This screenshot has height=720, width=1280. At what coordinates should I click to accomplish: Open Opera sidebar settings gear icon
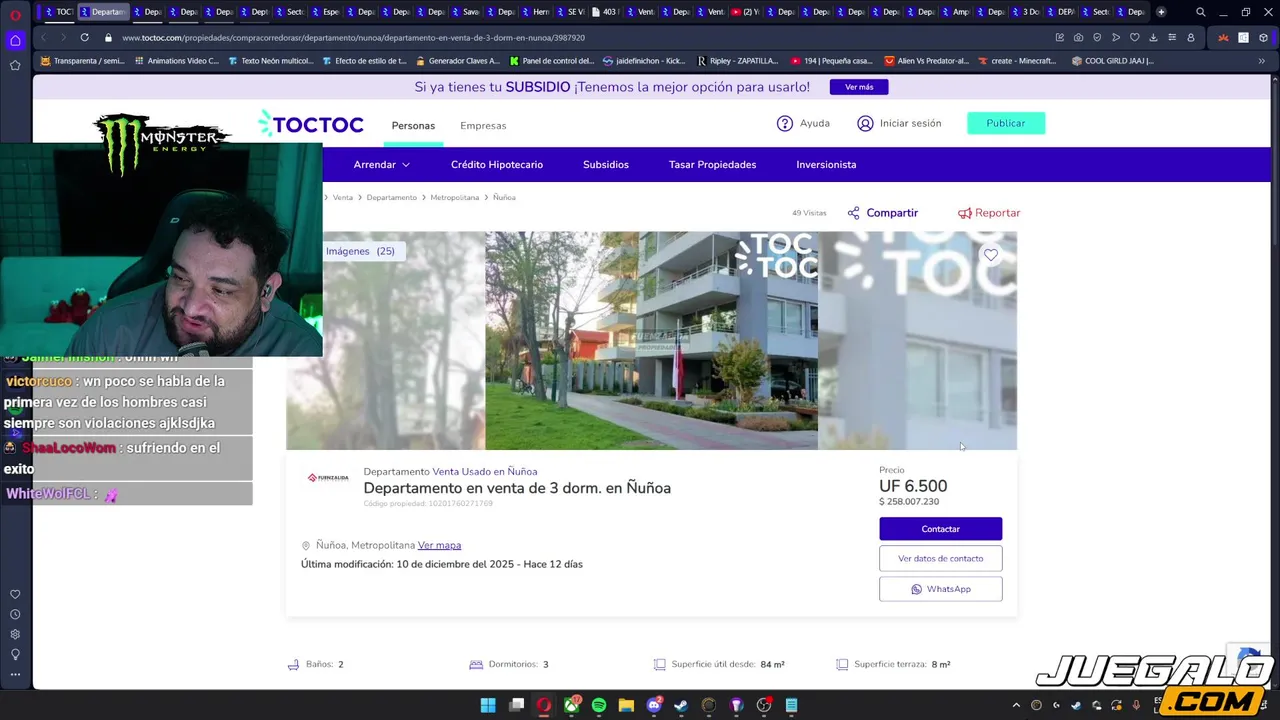(x=15, y=634)
